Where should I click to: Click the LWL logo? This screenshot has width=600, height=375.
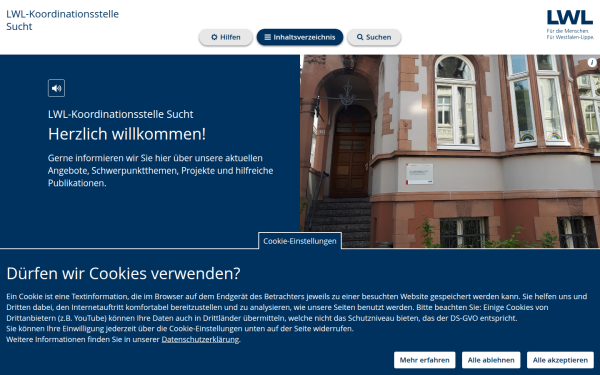(x=570, y=24)
